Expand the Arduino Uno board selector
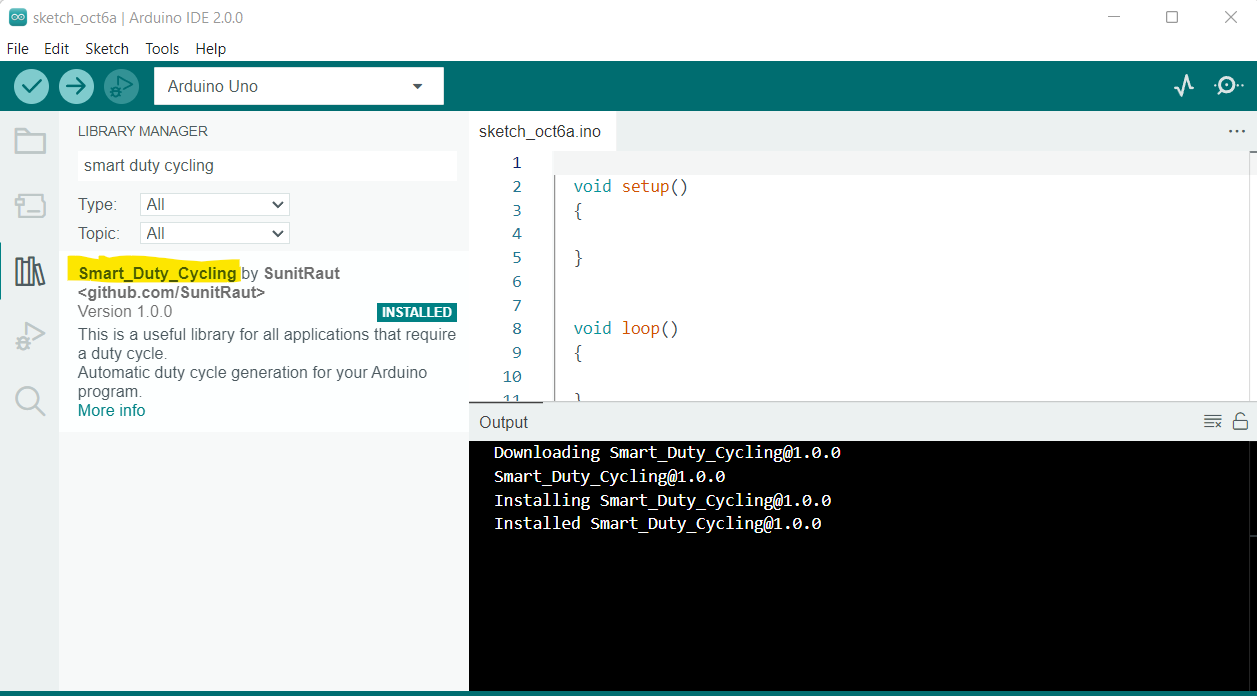Screen dimensions: 1257x696 click(x=298, y=86)
